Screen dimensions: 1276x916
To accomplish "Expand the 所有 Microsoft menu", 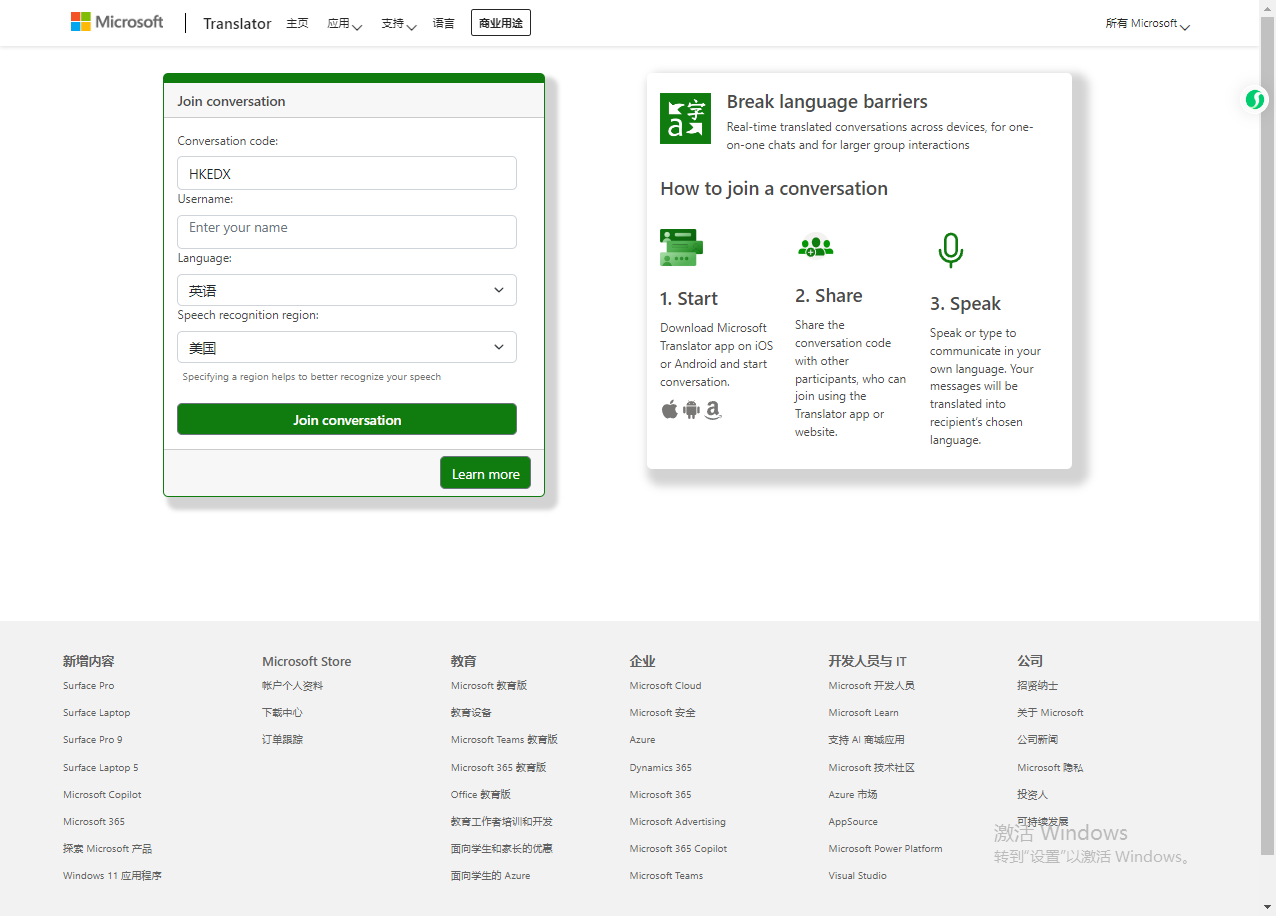I will click(1147, 23).
